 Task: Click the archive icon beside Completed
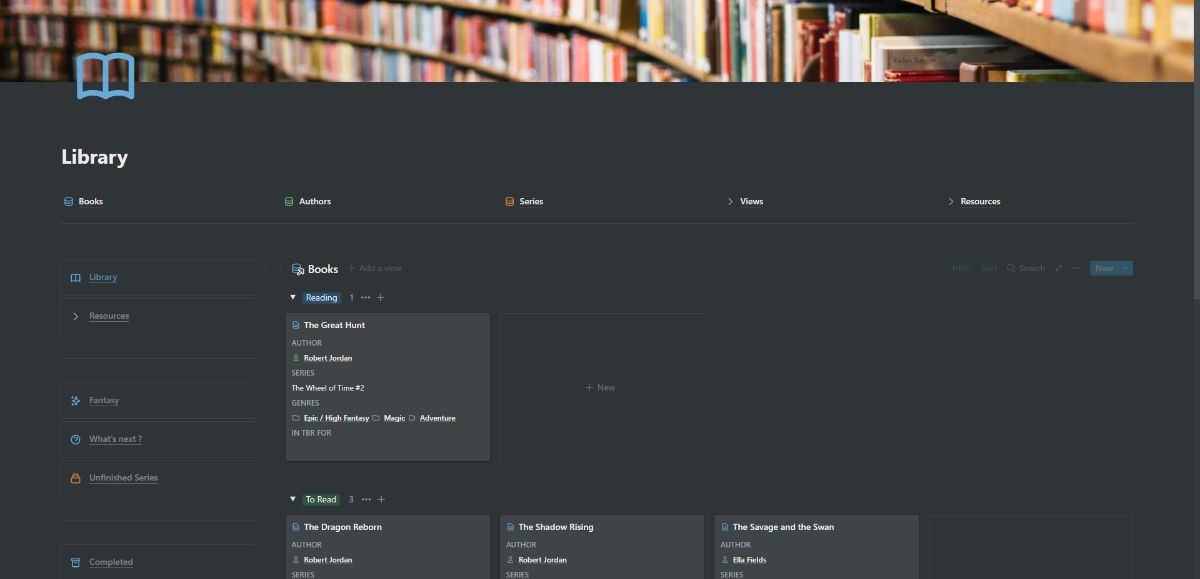pos(75,562)
